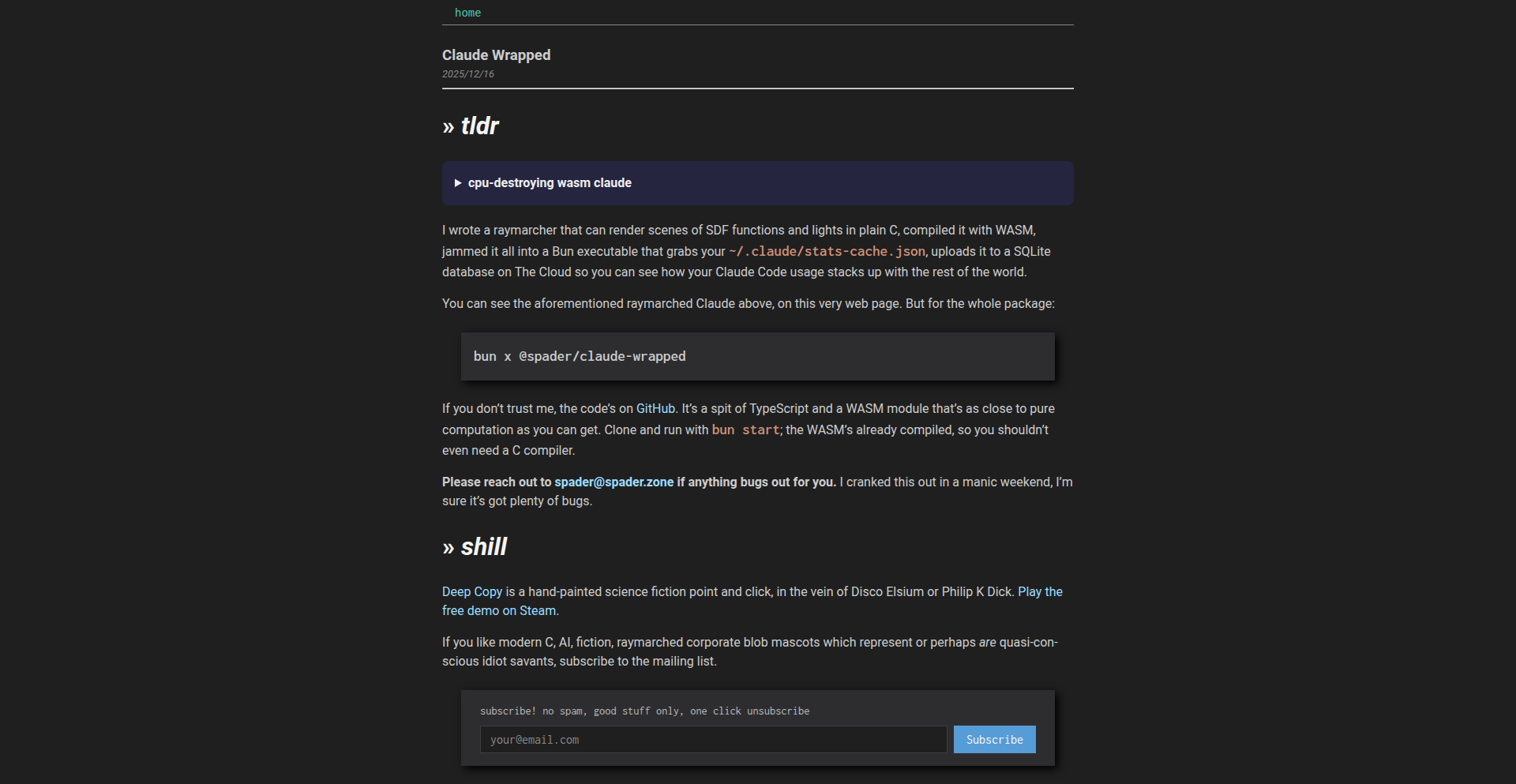This screenshot has width=1516, height=784.
Task: Click the » marker before shill
Action: 448,548
